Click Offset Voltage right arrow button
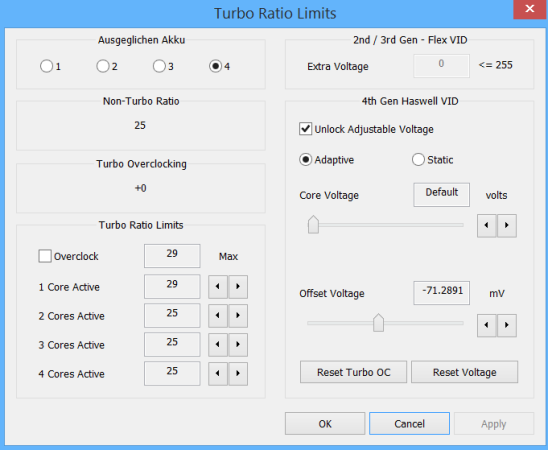548x450 pixels. [x=507, y=325]
